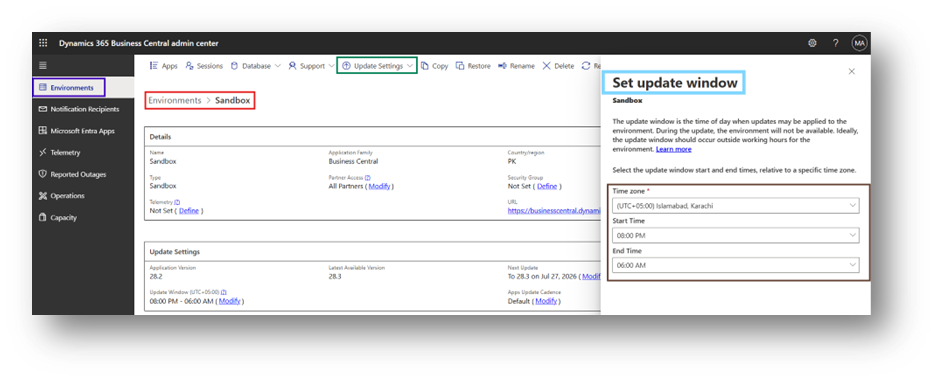This screenshot has height=380, width=936.
Task: Open the settings gear in header
Action: (x=812, y=43)
